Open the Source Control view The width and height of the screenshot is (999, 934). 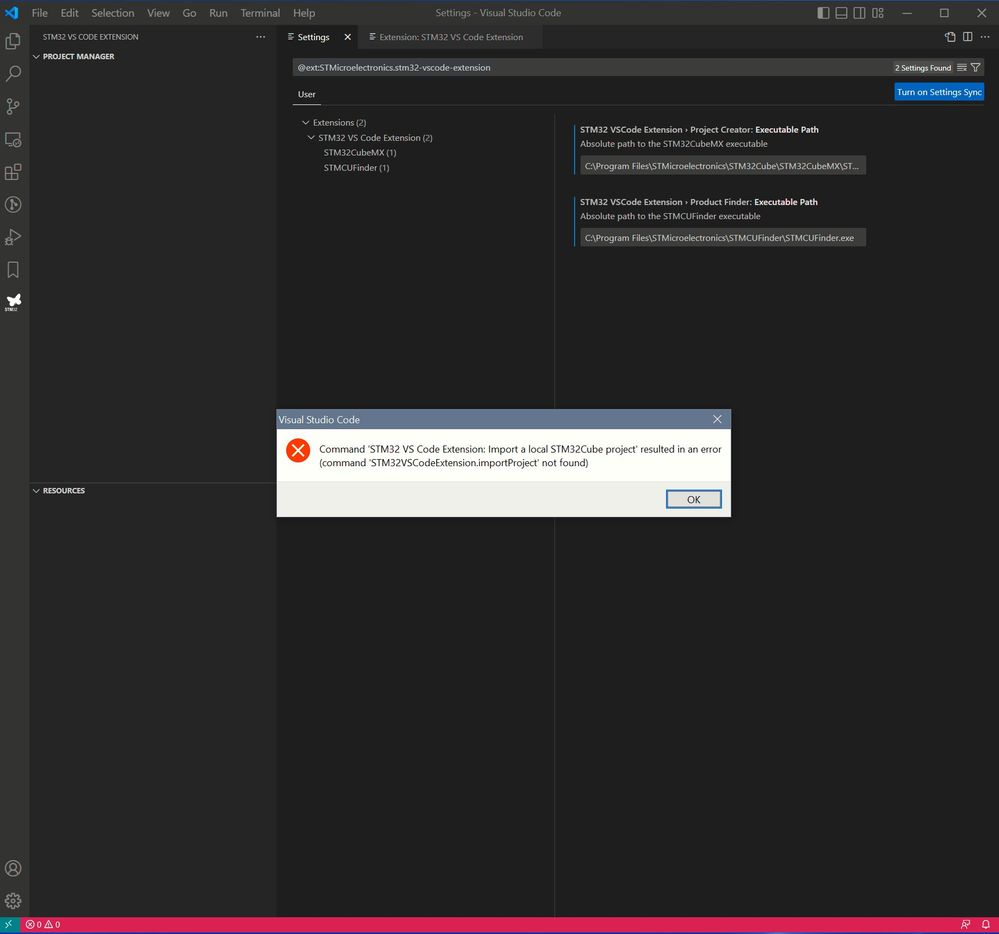pyautogui.click(x=13, y=106)
